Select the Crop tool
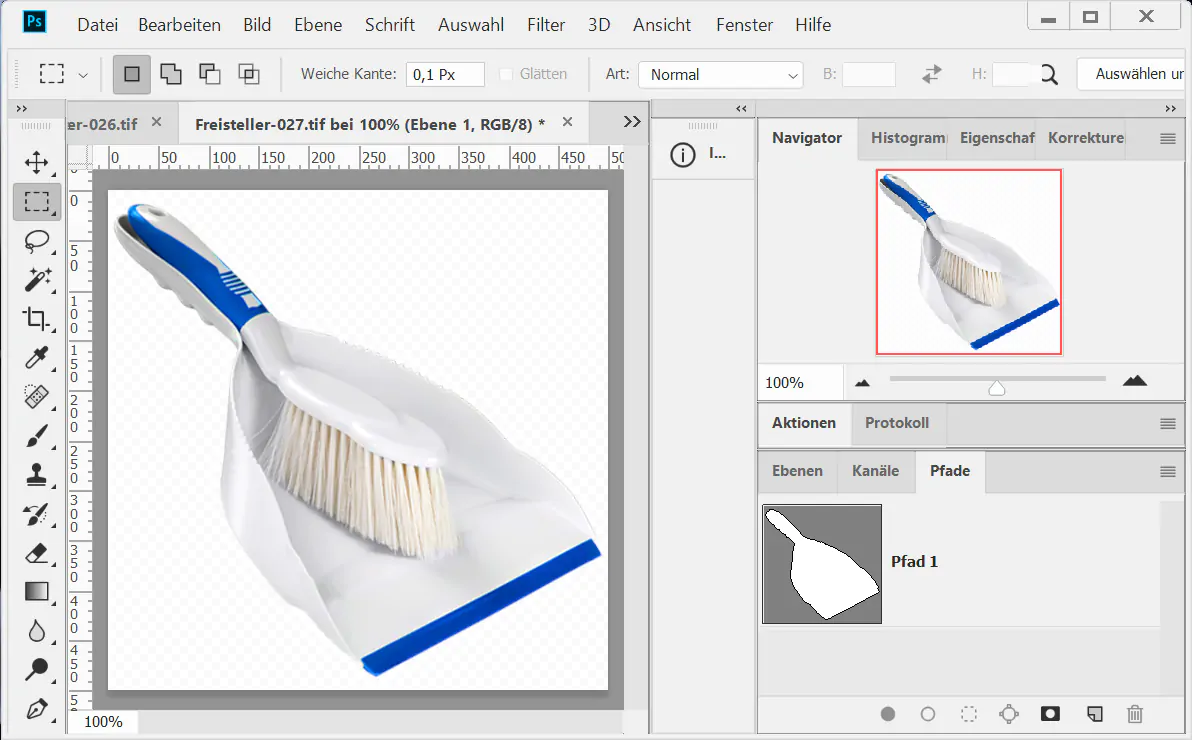The width and height of the screenshot is (1192, 740). tap(37, 319)
